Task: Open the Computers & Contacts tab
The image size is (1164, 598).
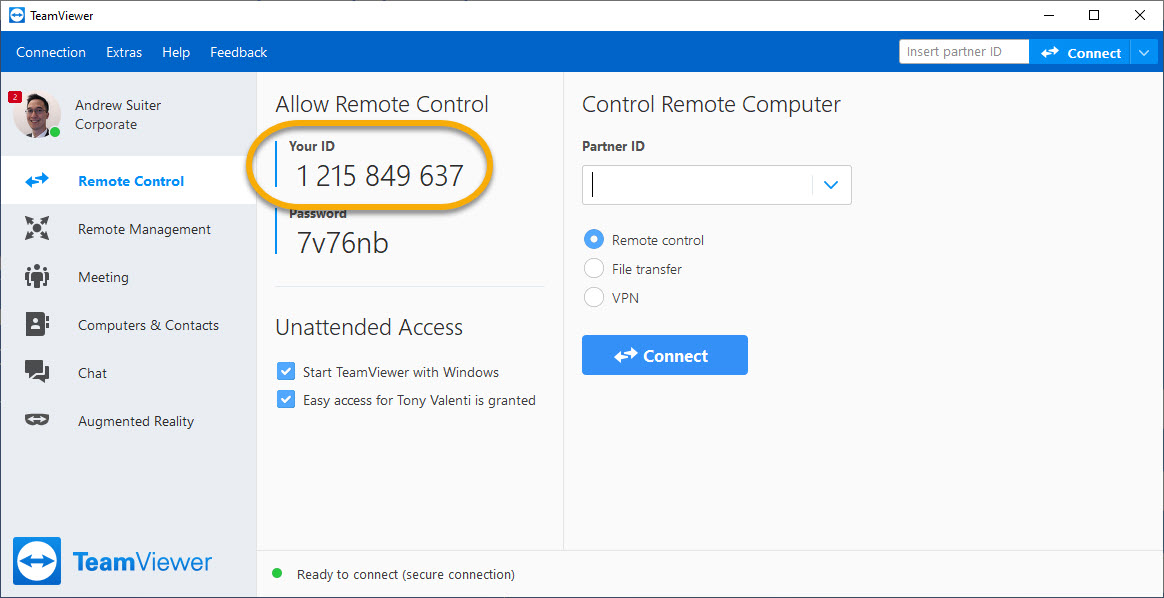Action: coord(128,324)
